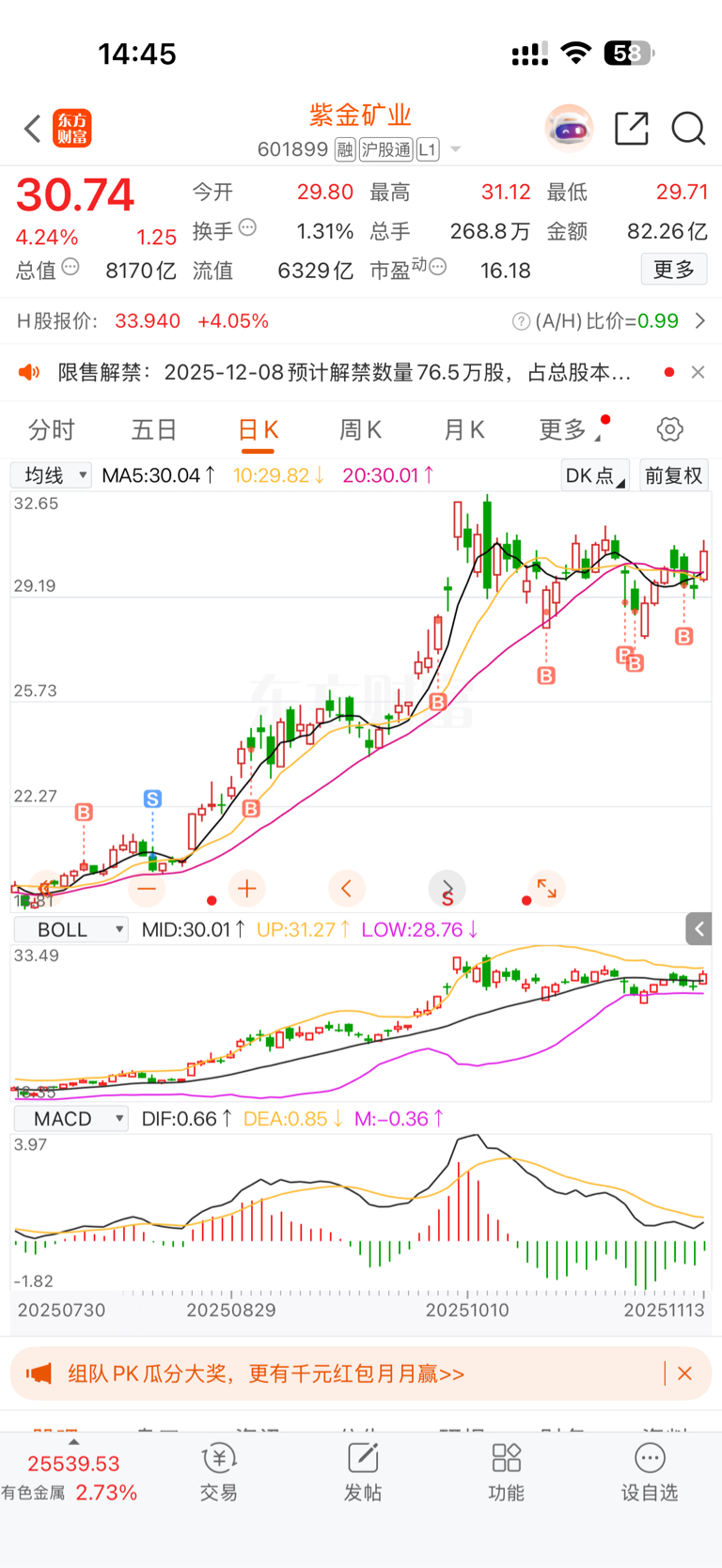Tap the H股 price 33.940
The height and width of the screenshot is (1568, 722).
[148, 321]
